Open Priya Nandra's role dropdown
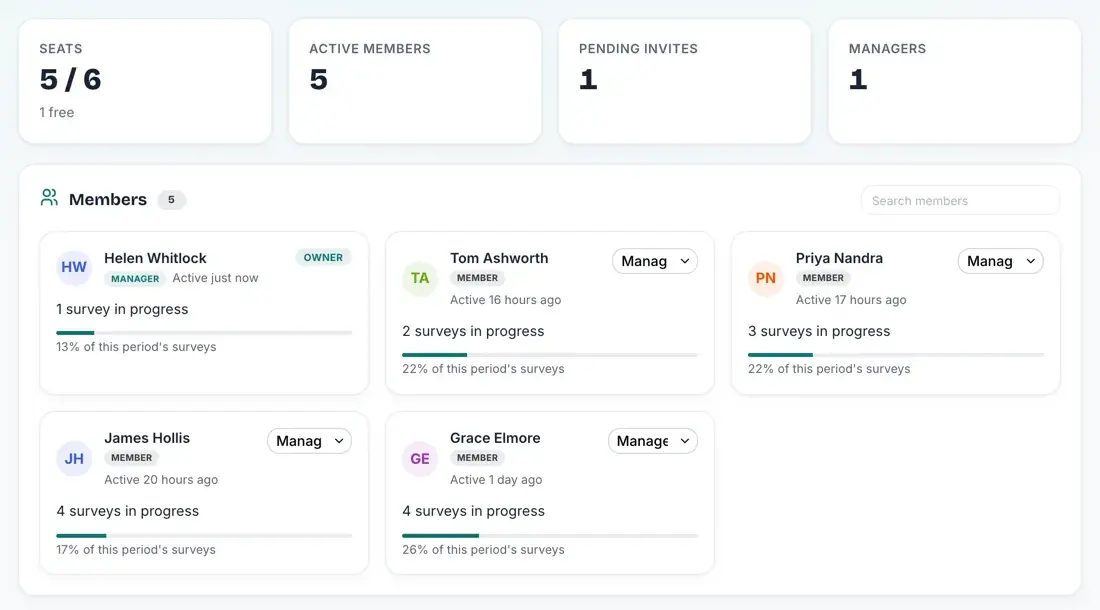This screenshot has width=1100, height=610. point(1000,262)
